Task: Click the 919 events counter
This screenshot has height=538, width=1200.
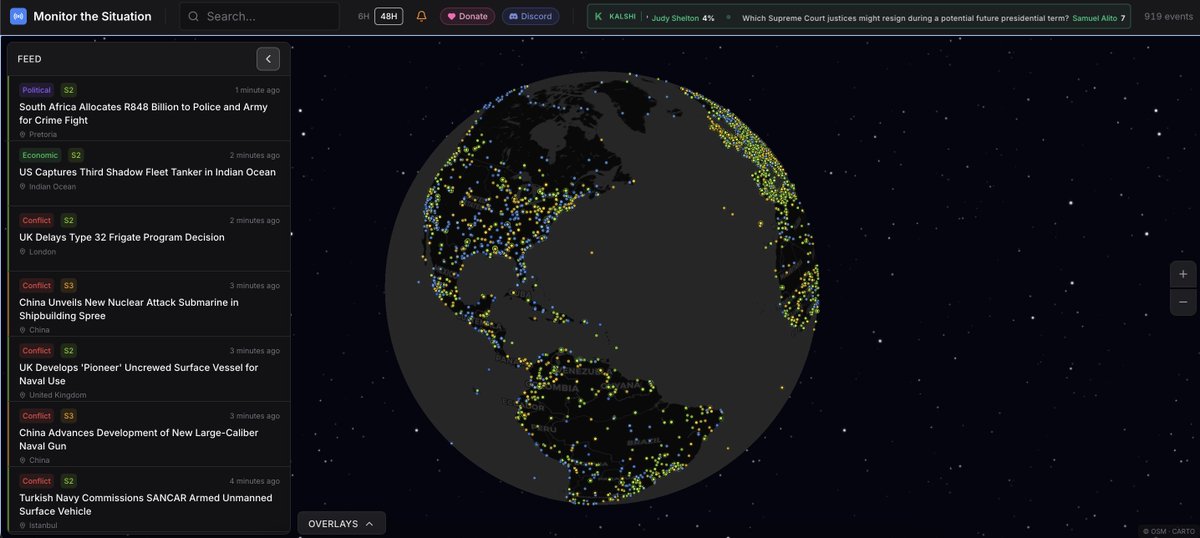Action: point(1167,17)
